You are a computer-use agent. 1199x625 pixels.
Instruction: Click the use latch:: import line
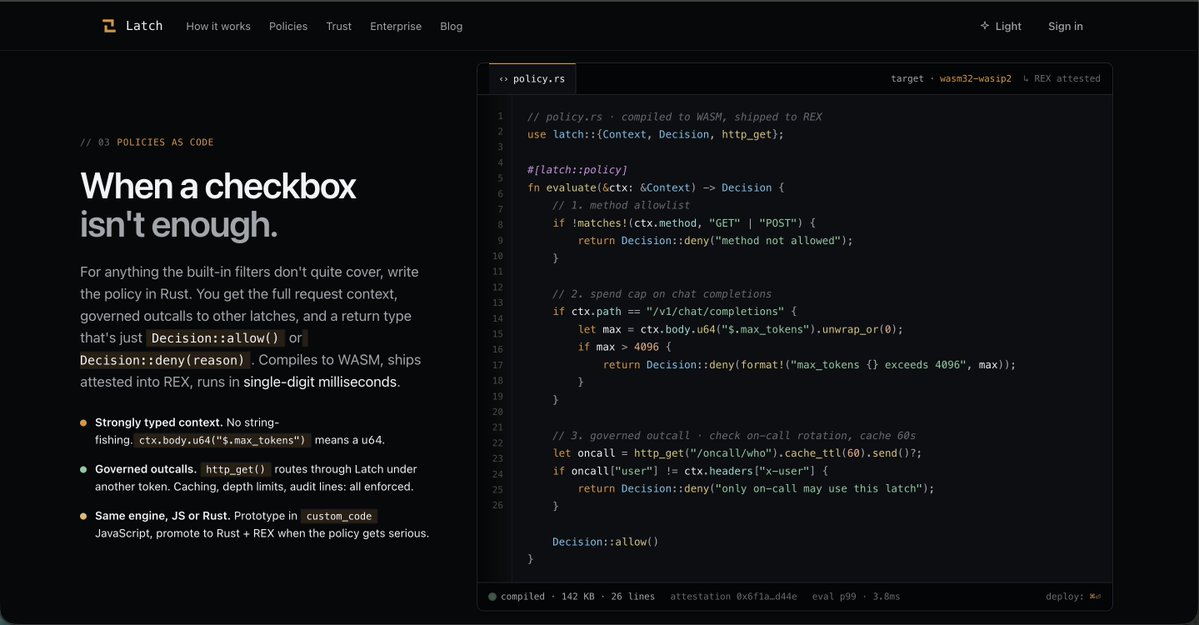click(x=655, y=135)
